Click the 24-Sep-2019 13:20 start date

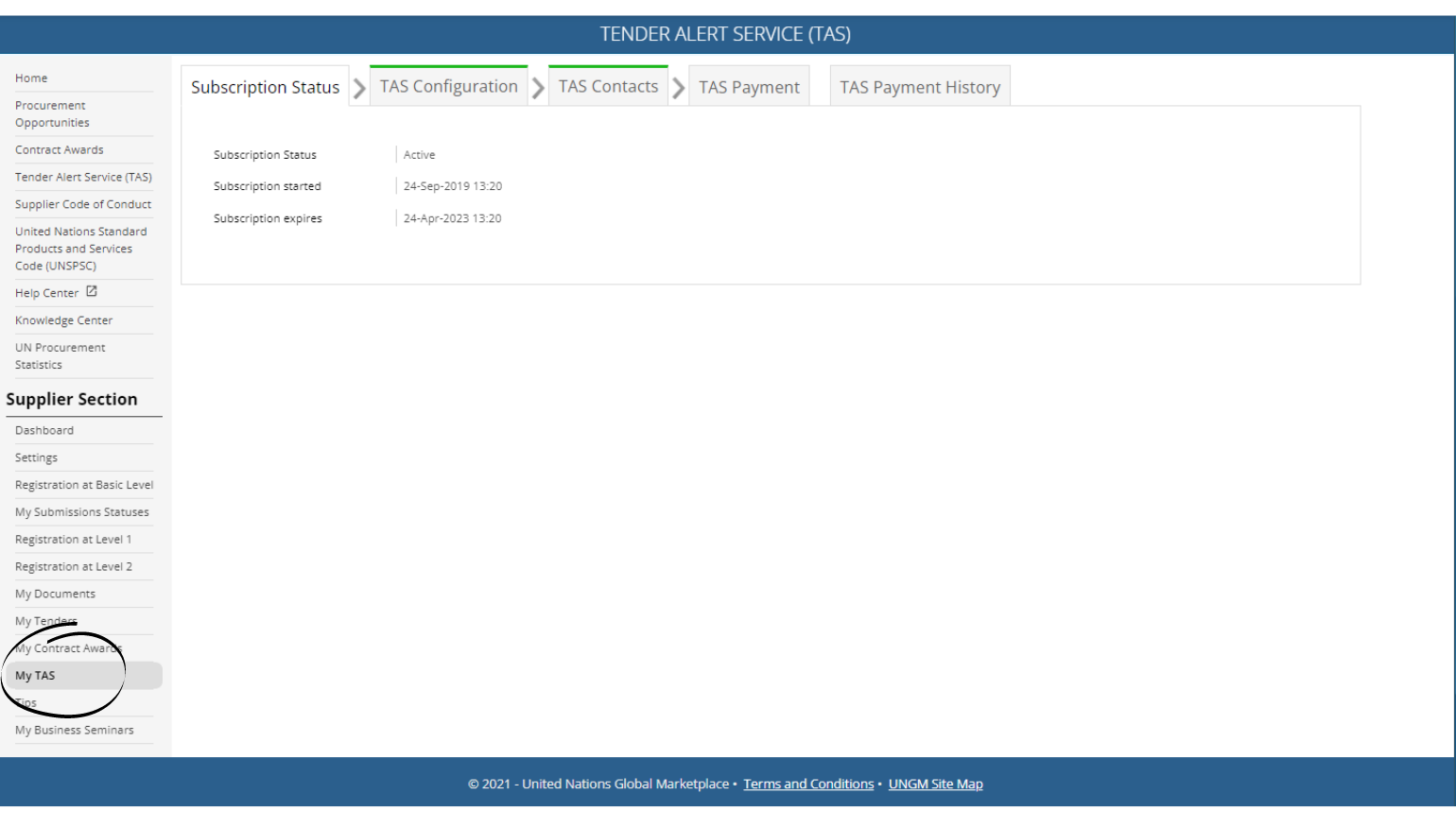(453, 187)
